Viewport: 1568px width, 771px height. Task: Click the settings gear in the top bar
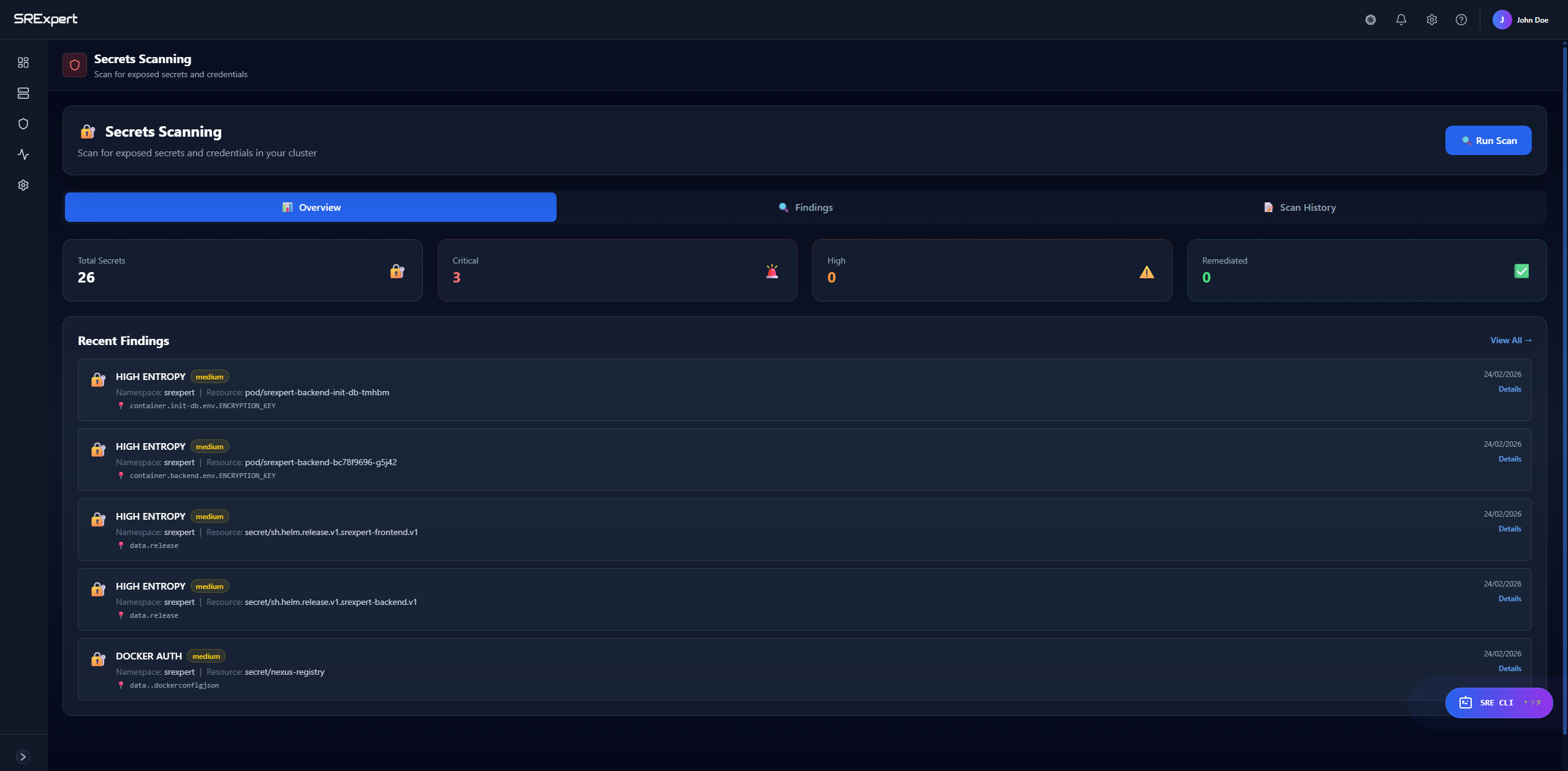pos(1431,19)
